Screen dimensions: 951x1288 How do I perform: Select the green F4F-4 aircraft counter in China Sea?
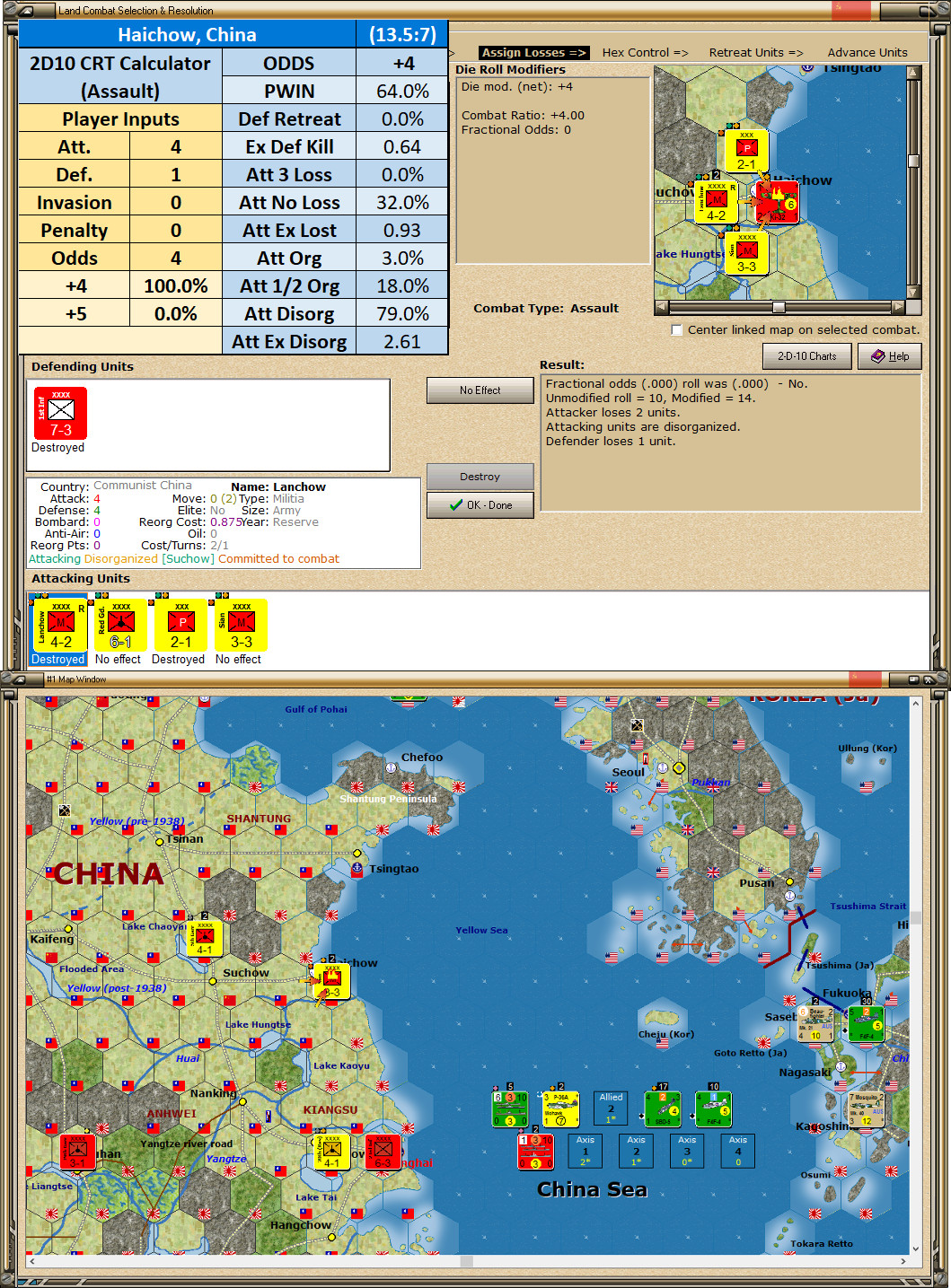[714, 1109]
